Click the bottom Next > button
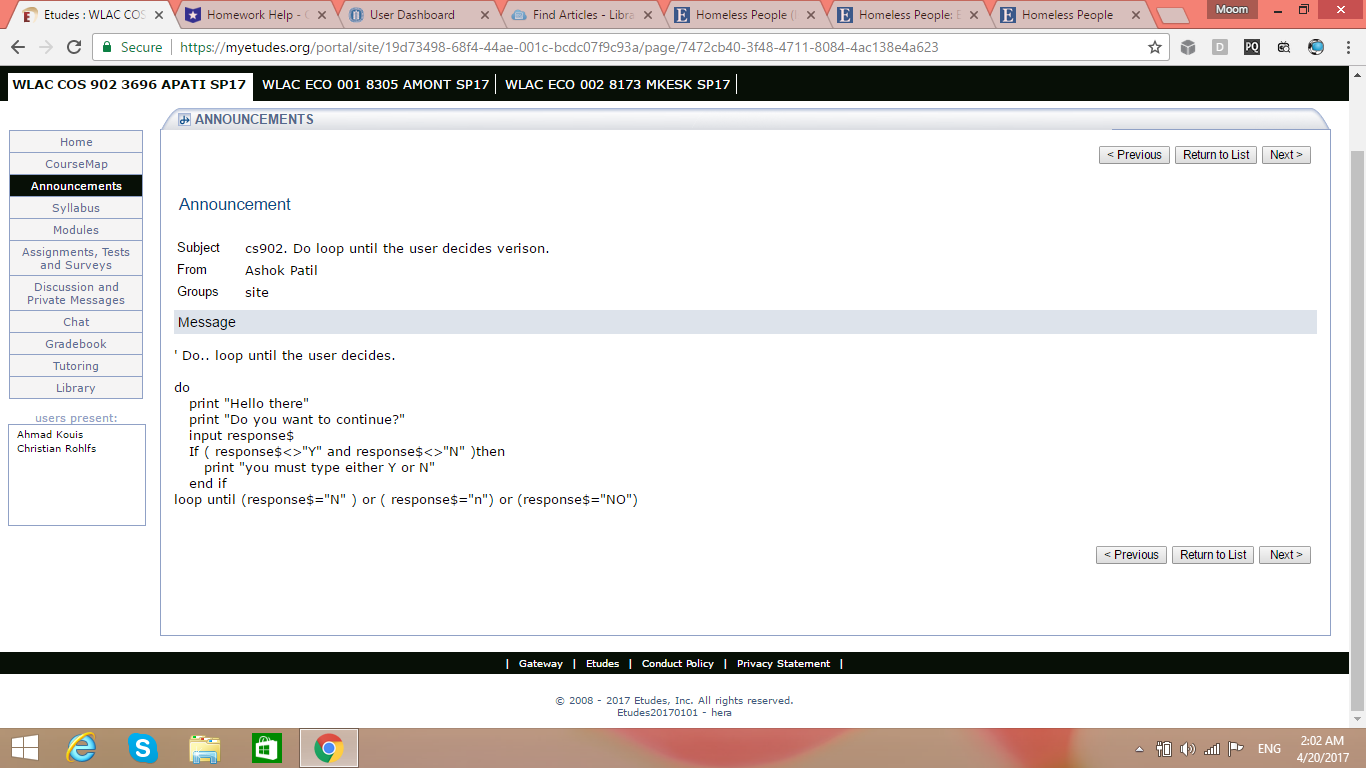The width and height of the screenshot is (1366, 768). point(1286,555)
